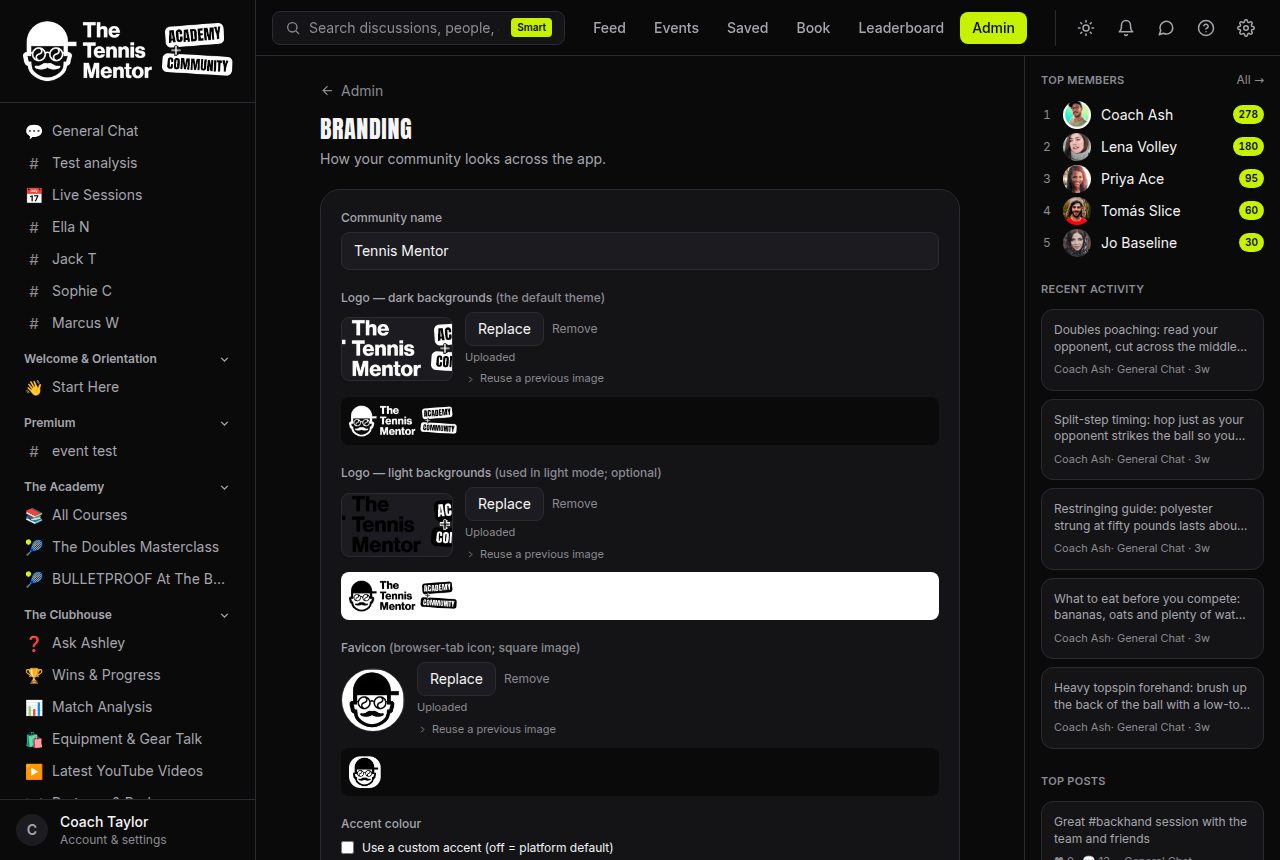Remove the dark background logo
Image resolution: width=1280 pixels, height=860 pixels.
click(575, 329)
